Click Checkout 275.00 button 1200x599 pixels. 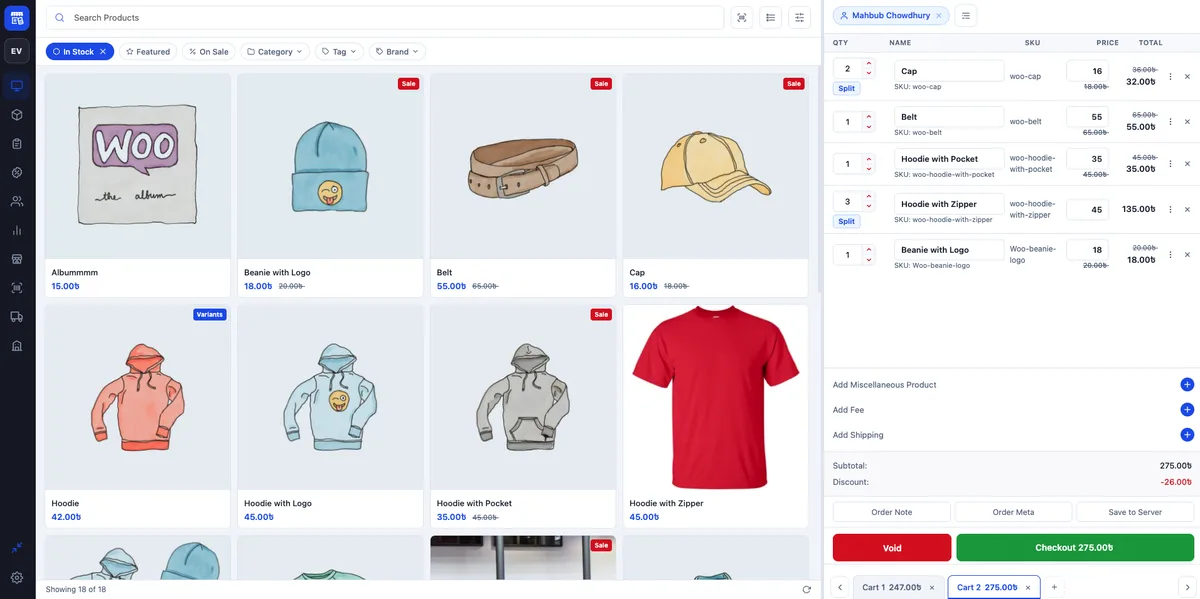1075,548
